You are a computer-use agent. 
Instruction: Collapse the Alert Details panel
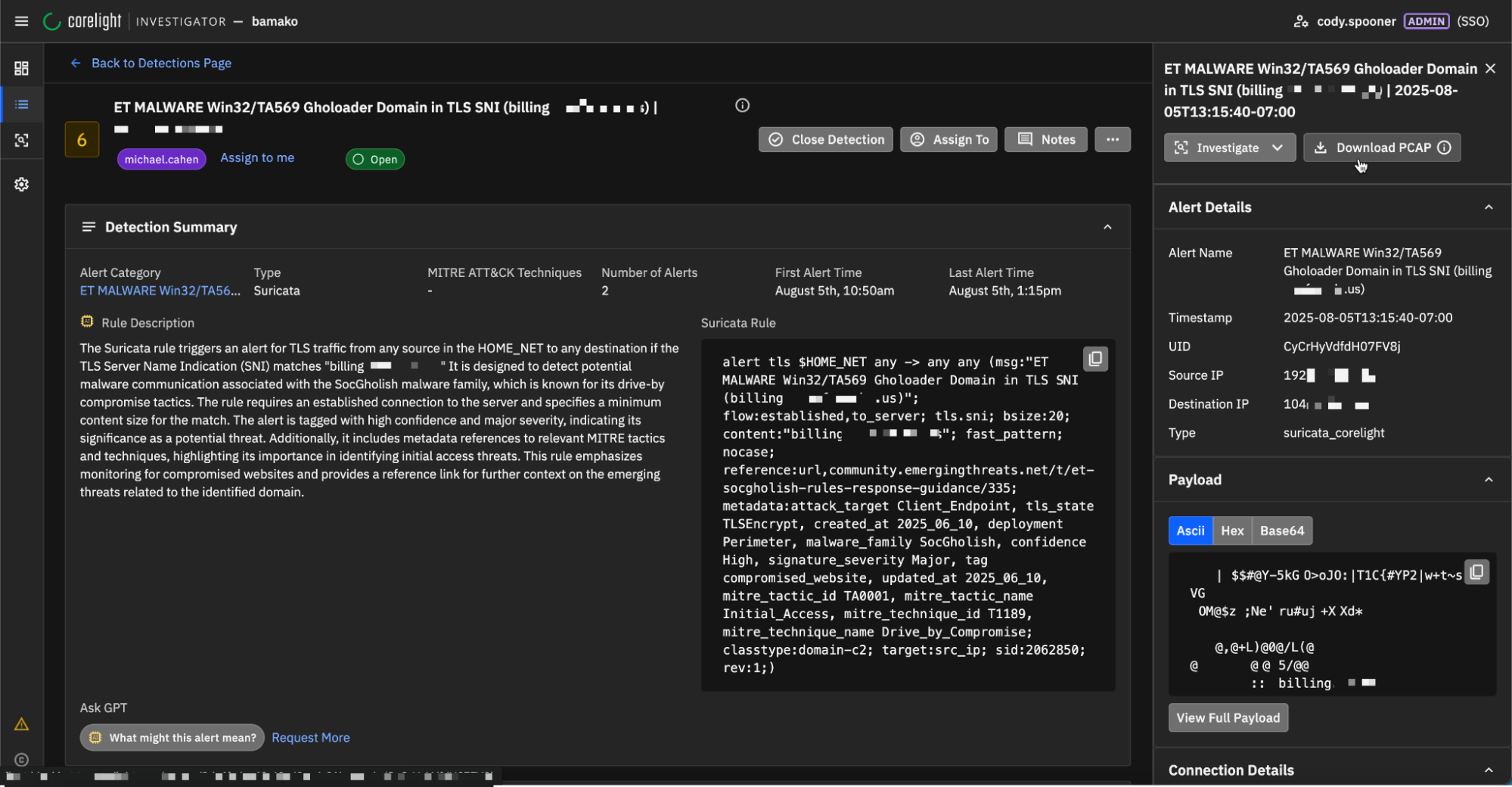tap(1488, 207)
